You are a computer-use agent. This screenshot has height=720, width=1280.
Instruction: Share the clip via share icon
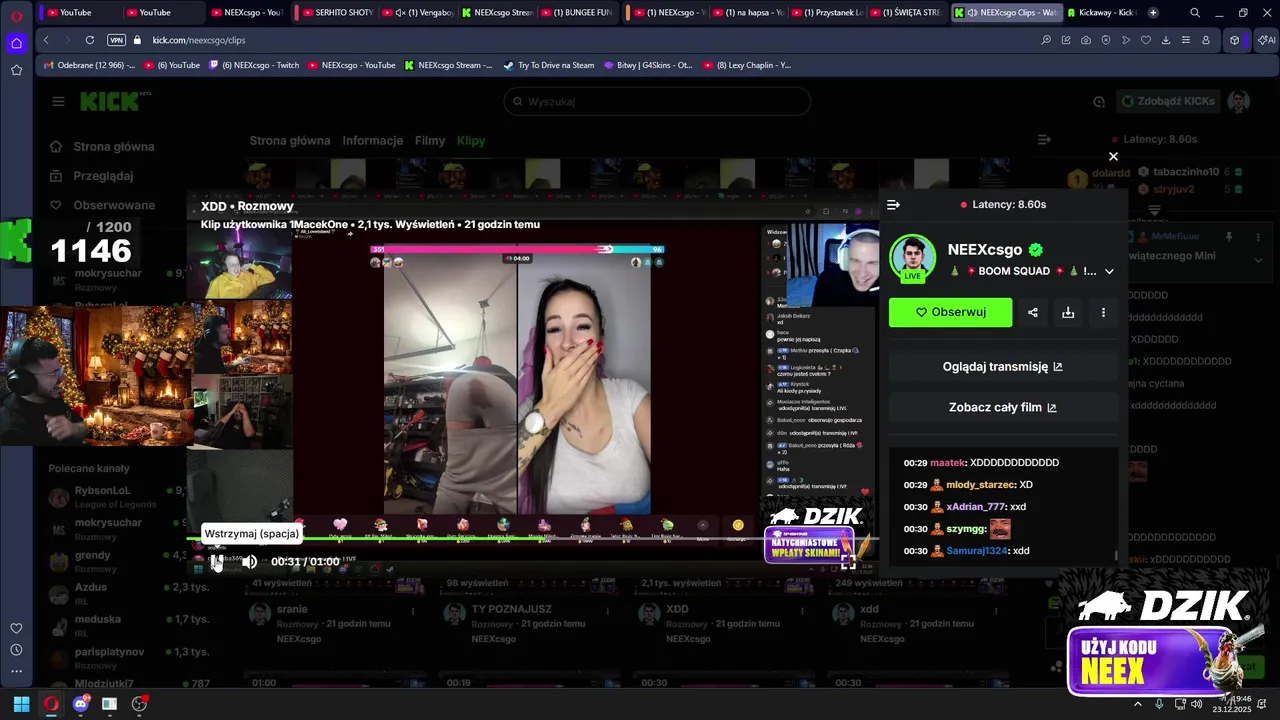(1033, 312)
